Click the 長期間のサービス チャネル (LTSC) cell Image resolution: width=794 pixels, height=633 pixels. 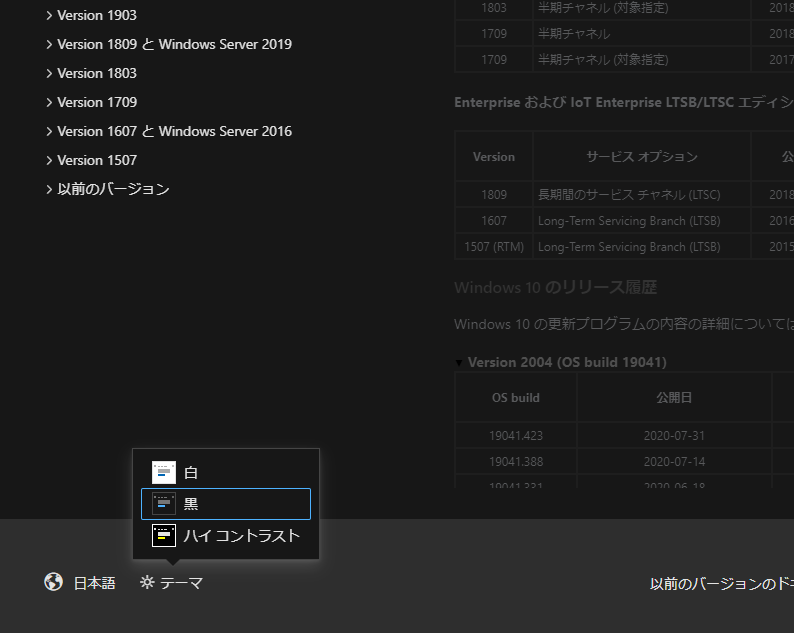click(642, 194)
